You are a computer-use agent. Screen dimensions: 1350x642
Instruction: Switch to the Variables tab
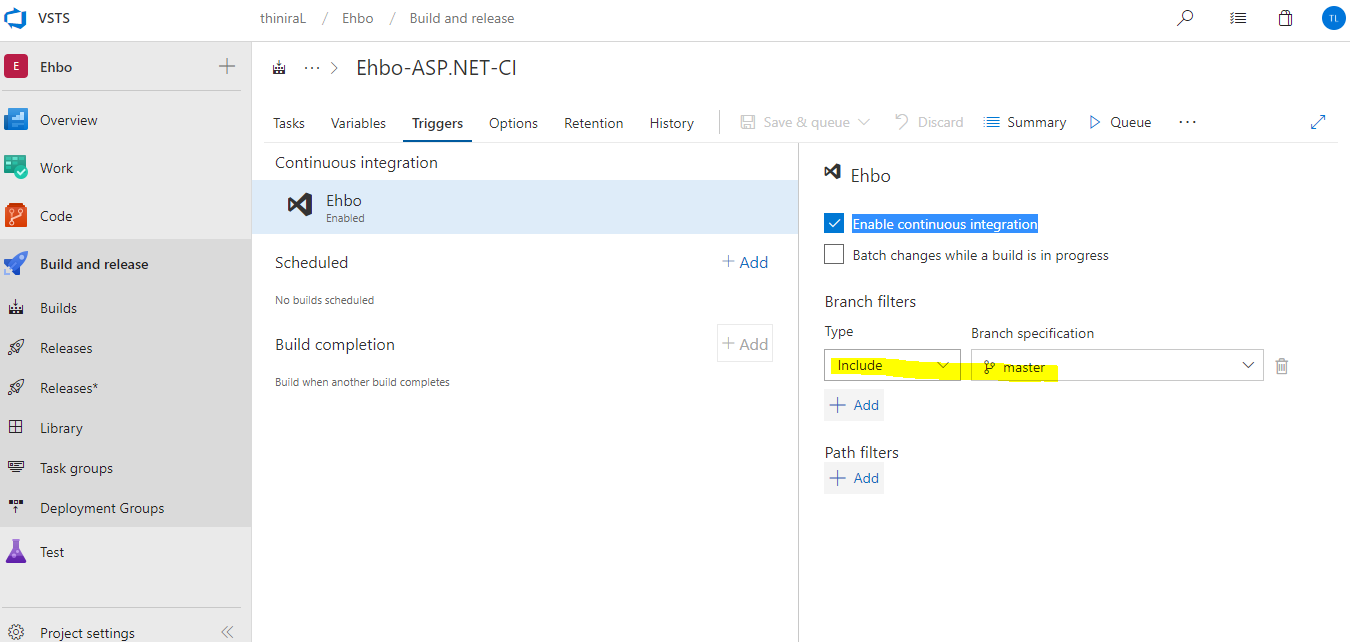coord(358,123)
